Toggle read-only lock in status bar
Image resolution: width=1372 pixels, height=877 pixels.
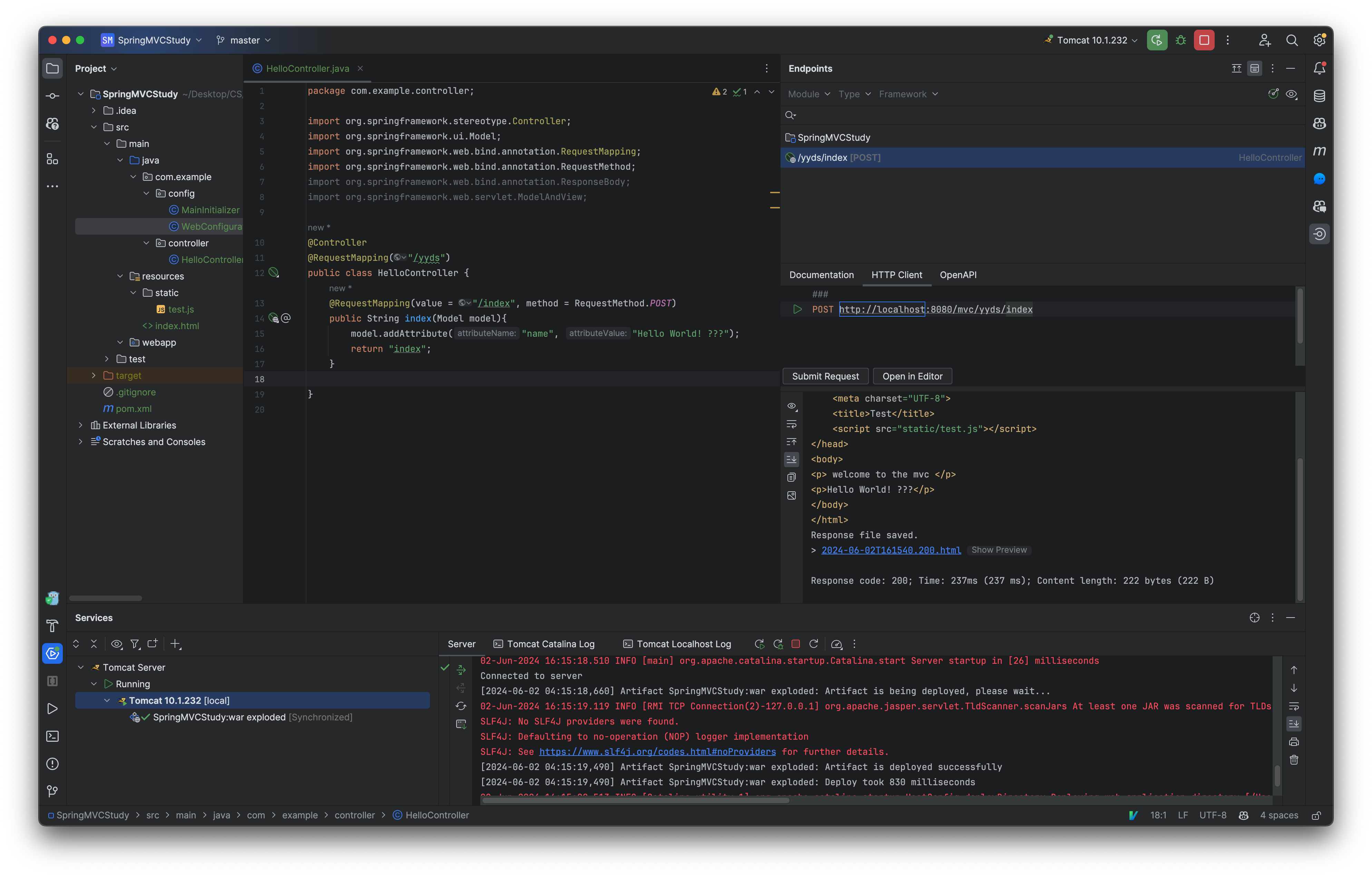point(1316,815)
